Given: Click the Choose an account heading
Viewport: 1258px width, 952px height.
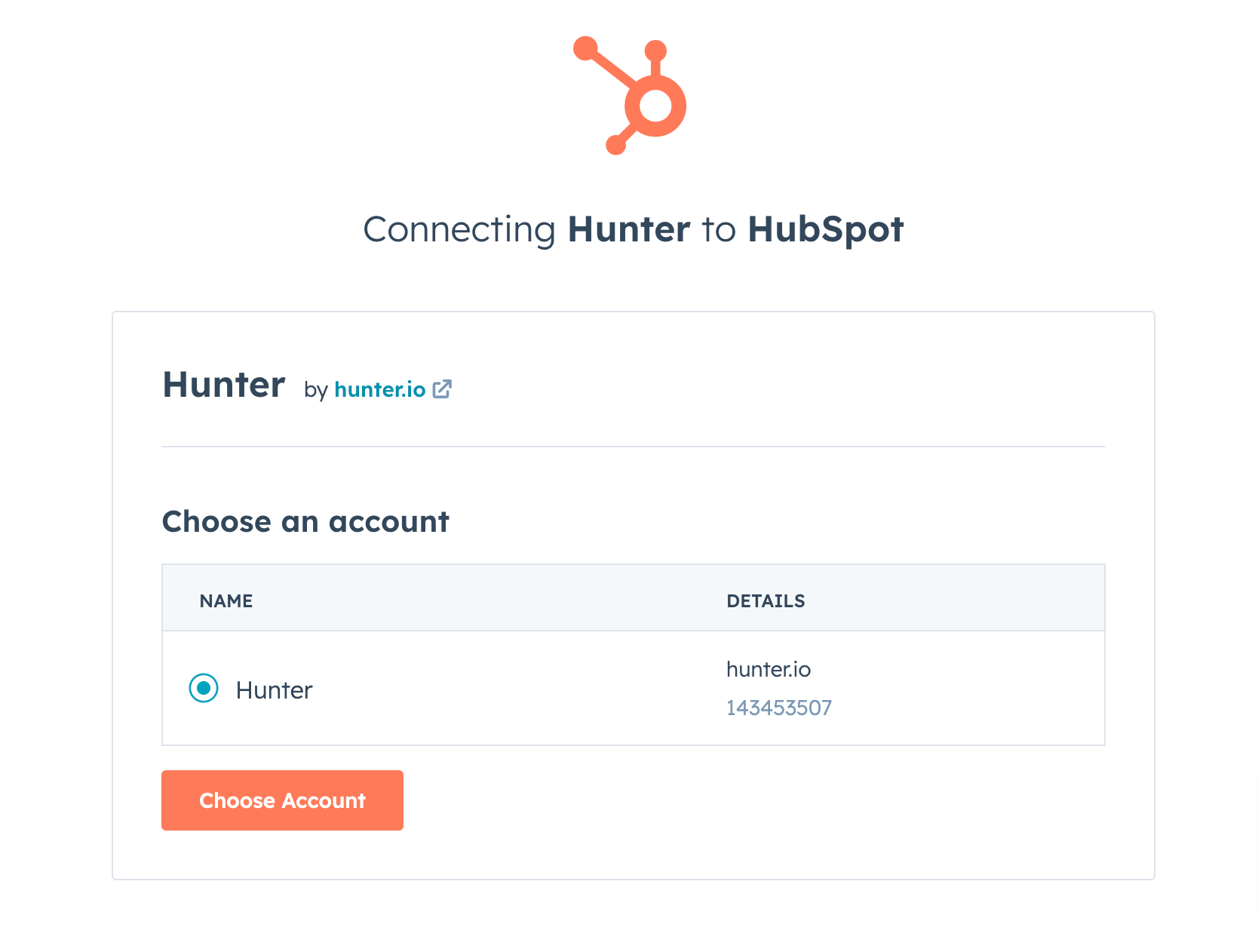Looking at the screenshot, I should click(x=305, y=521).
